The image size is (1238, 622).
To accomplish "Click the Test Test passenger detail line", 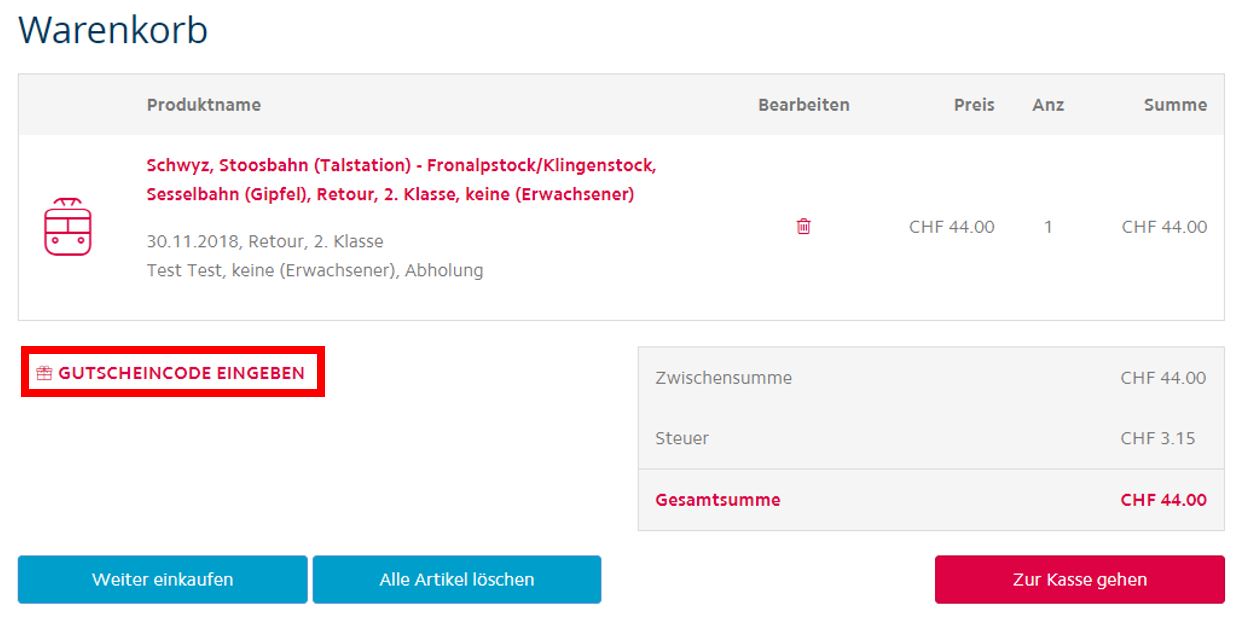I will 315,270.
